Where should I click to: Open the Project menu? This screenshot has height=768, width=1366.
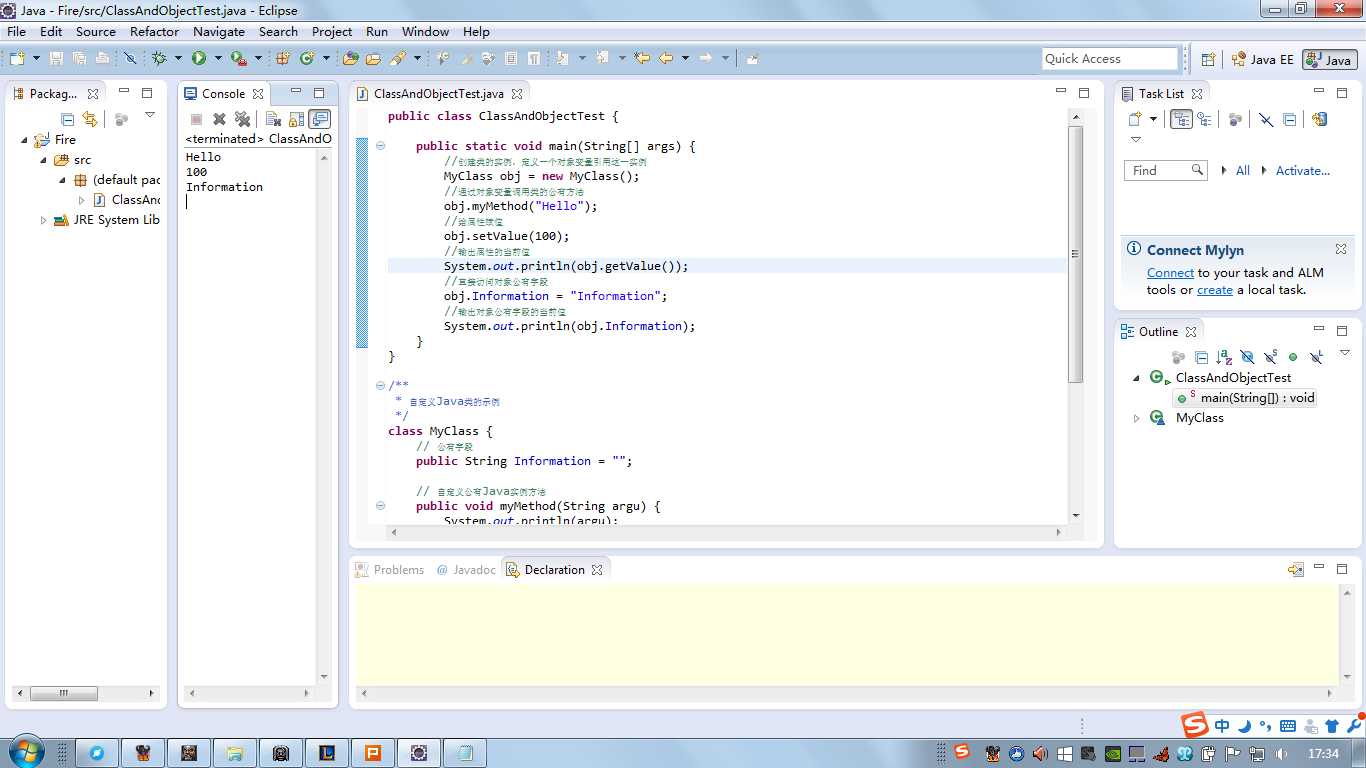click(332, 31)
